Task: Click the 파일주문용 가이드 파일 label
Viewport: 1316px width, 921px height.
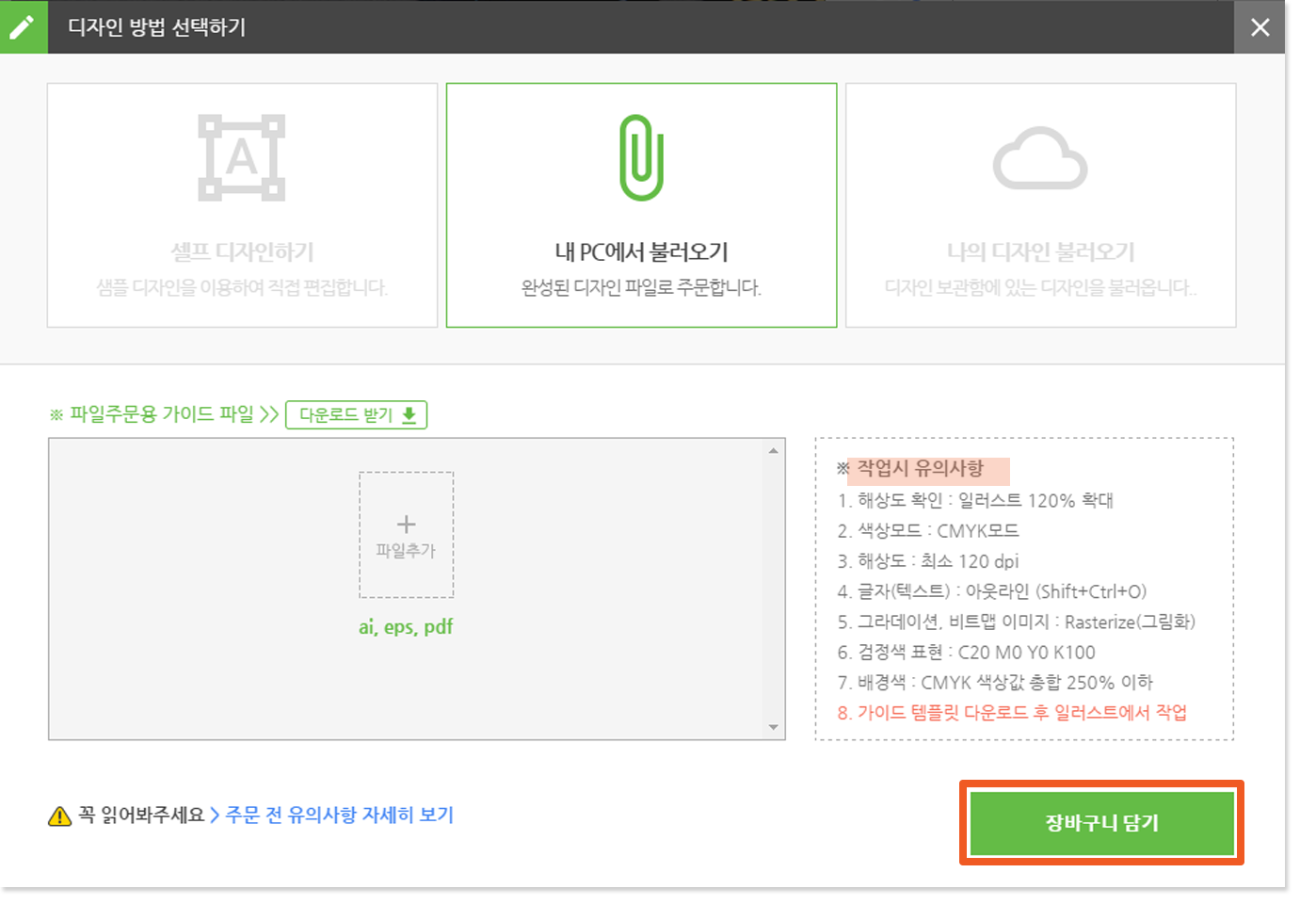Action: coord(162,414)
